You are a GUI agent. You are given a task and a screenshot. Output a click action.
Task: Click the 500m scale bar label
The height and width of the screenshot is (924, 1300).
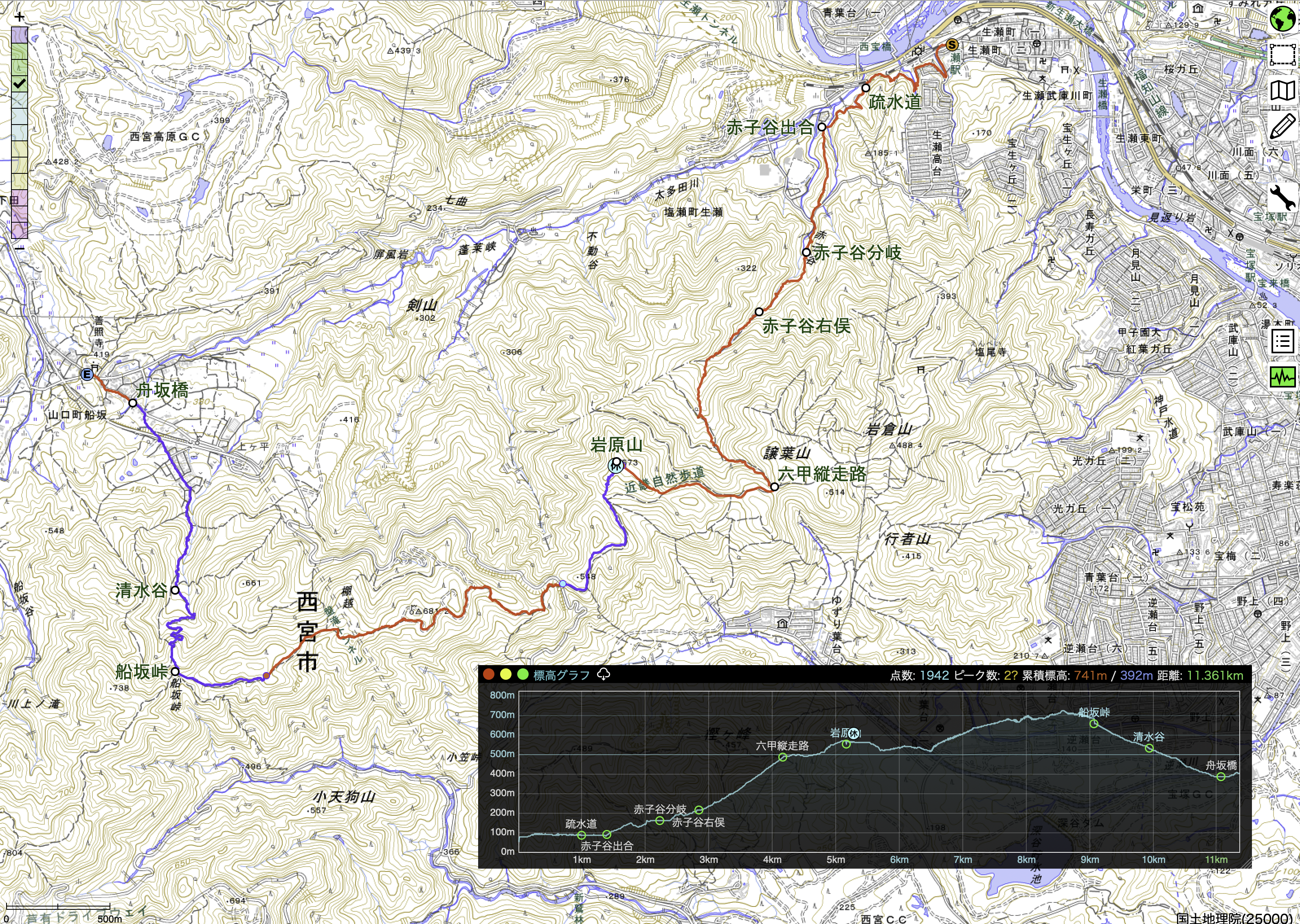109,918
